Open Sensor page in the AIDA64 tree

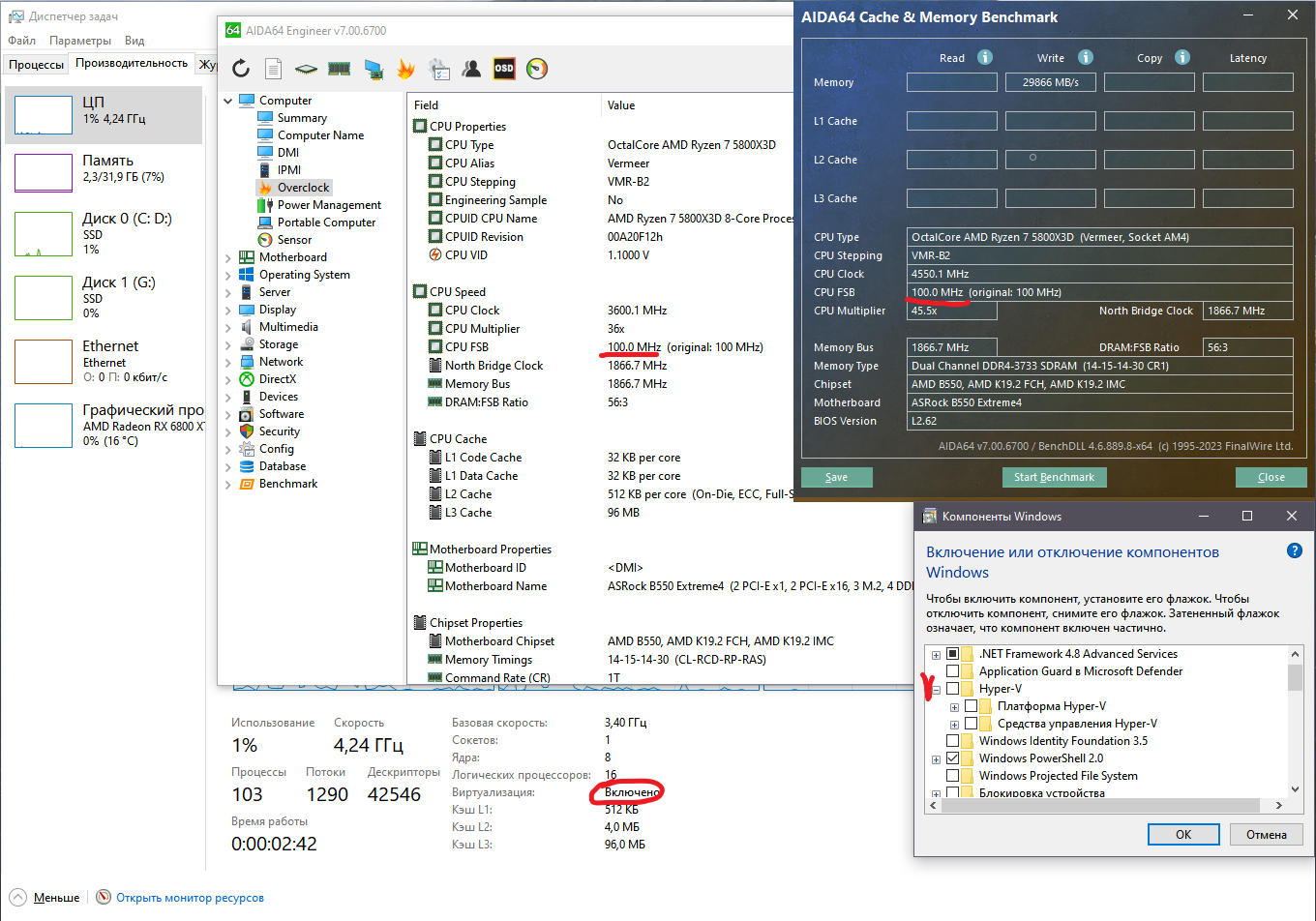(x=294, y=240)
